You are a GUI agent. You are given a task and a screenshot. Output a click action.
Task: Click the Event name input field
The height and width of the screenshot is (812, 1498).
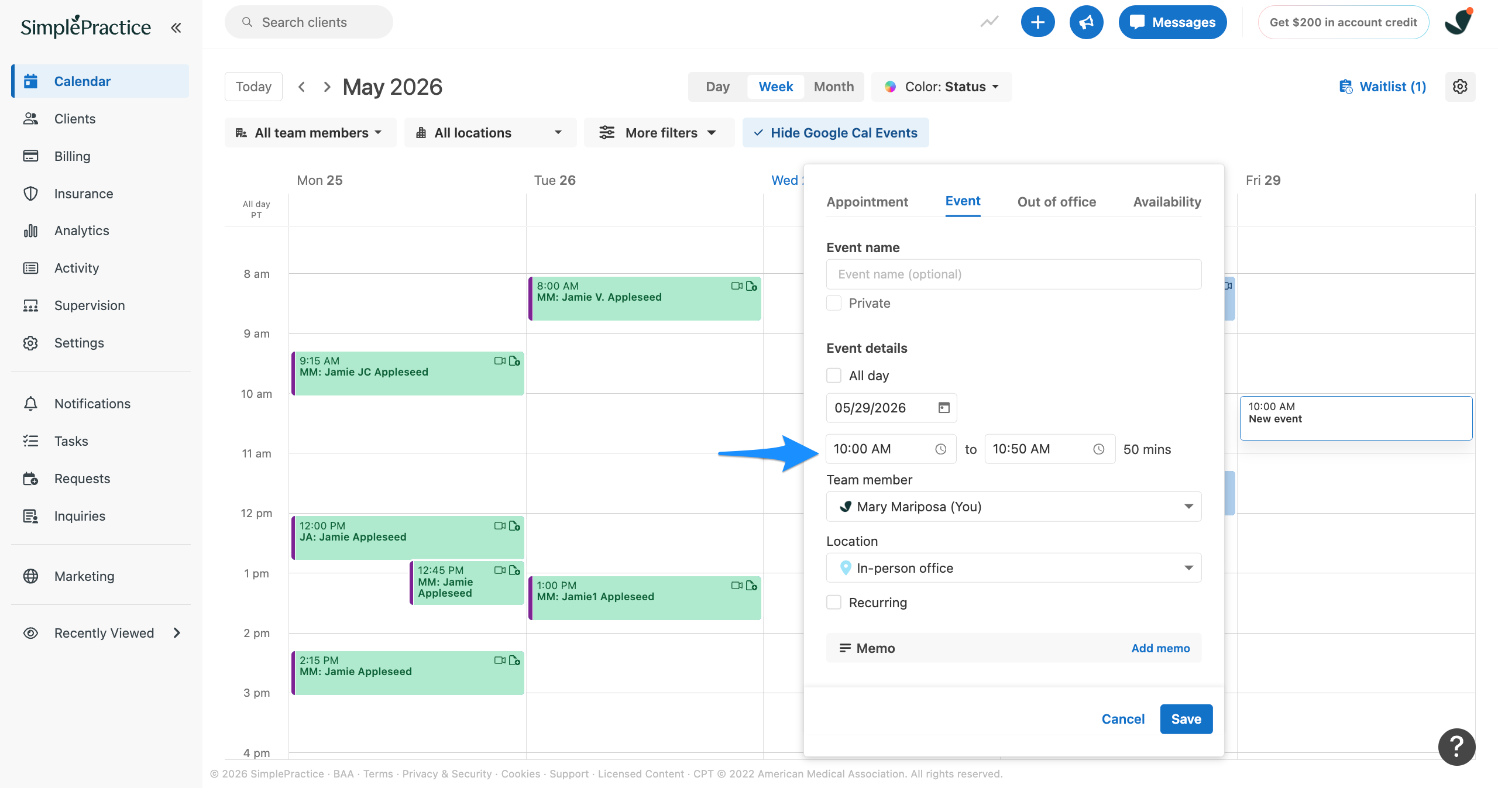point(1013,274)
